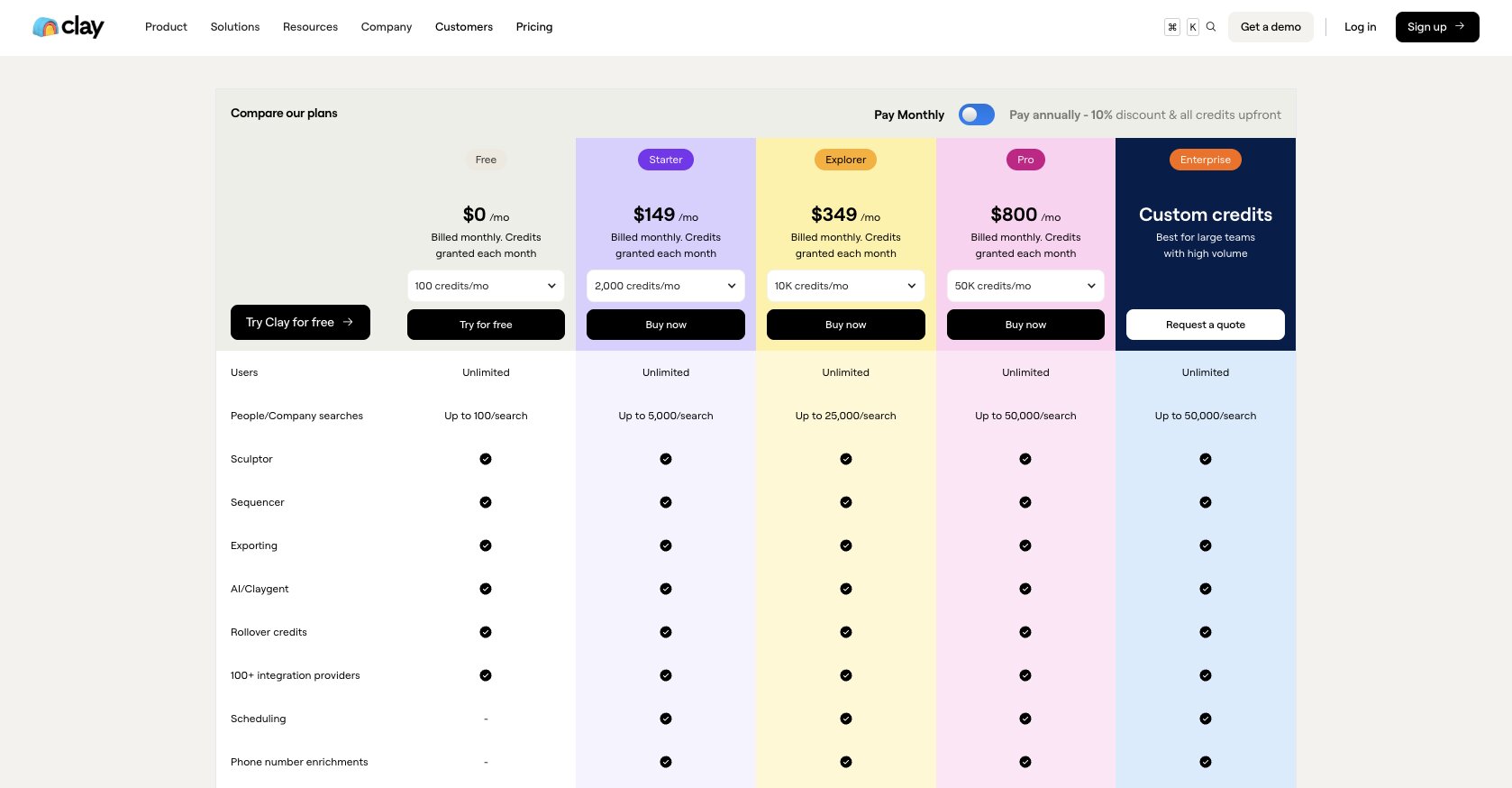
Task: Click the orange Explorer plan badge
Action: 846,160
